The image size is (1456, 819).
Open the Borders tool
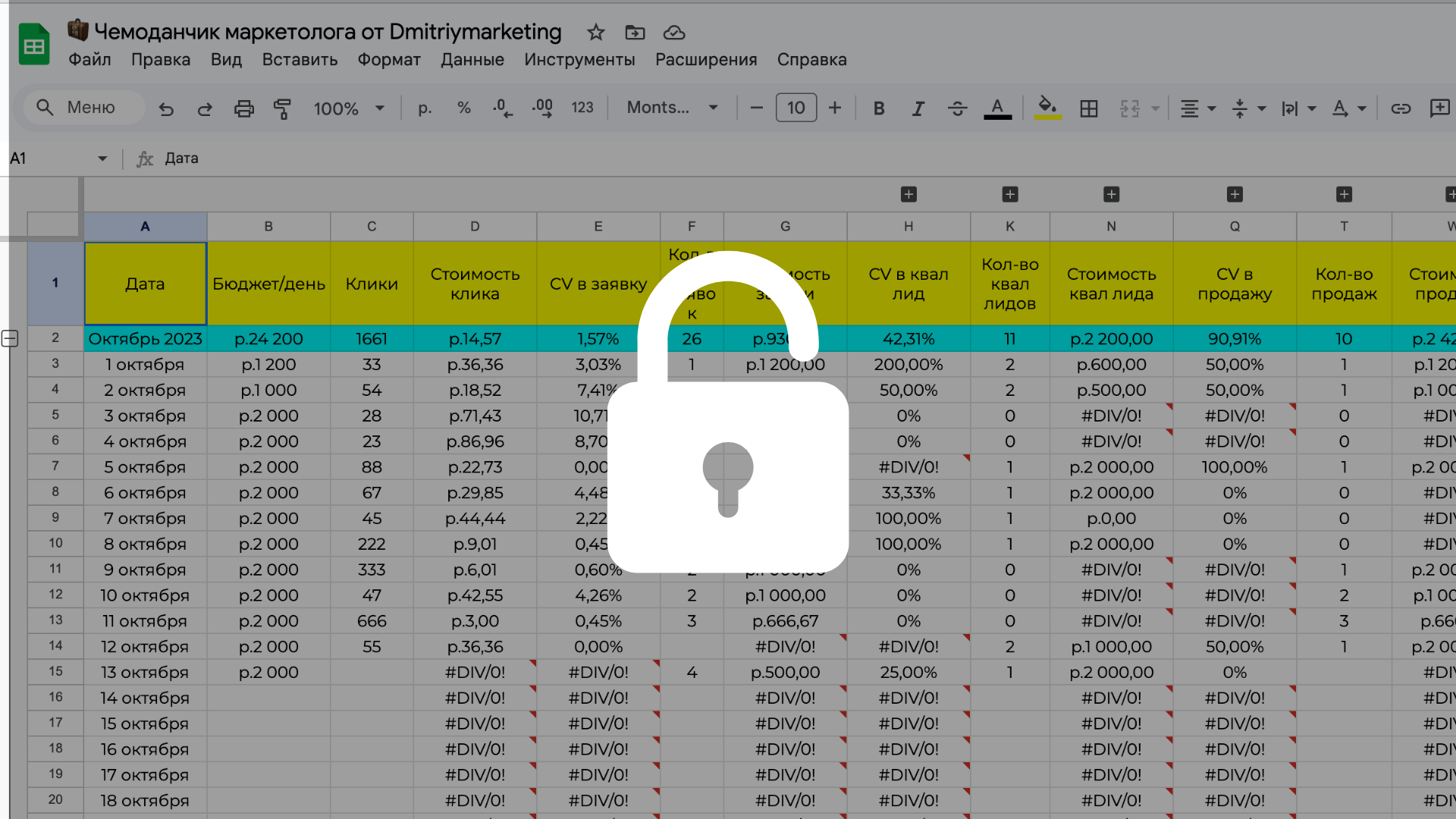(x=1089, y=108)
